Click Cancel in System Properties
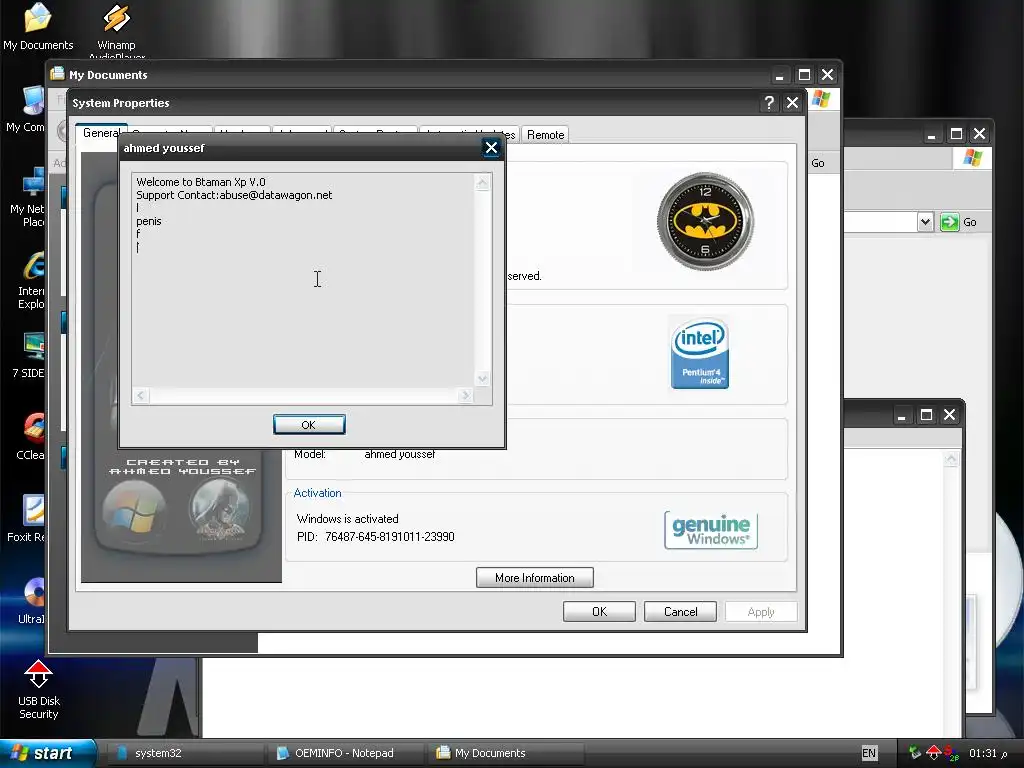Image resolution: width=1024 pixels, height=768 pixels. click(680, 611)
